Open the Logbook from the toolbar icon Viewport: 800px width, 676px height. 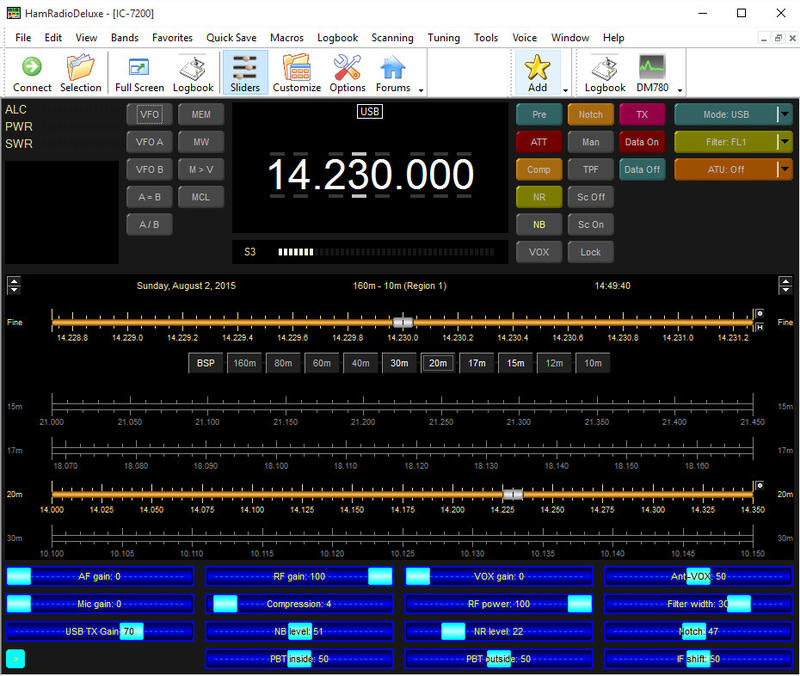(x=192, y=72)
